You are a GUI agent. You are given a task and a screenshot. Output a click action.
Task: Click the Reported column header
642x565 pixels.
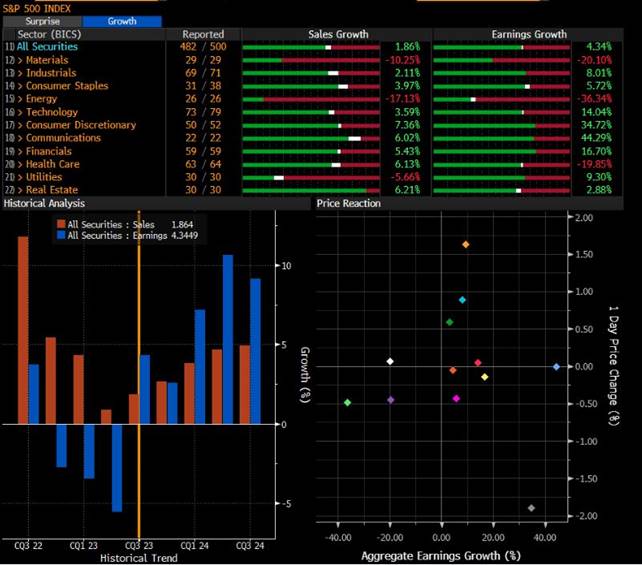(x=203, y=34)
